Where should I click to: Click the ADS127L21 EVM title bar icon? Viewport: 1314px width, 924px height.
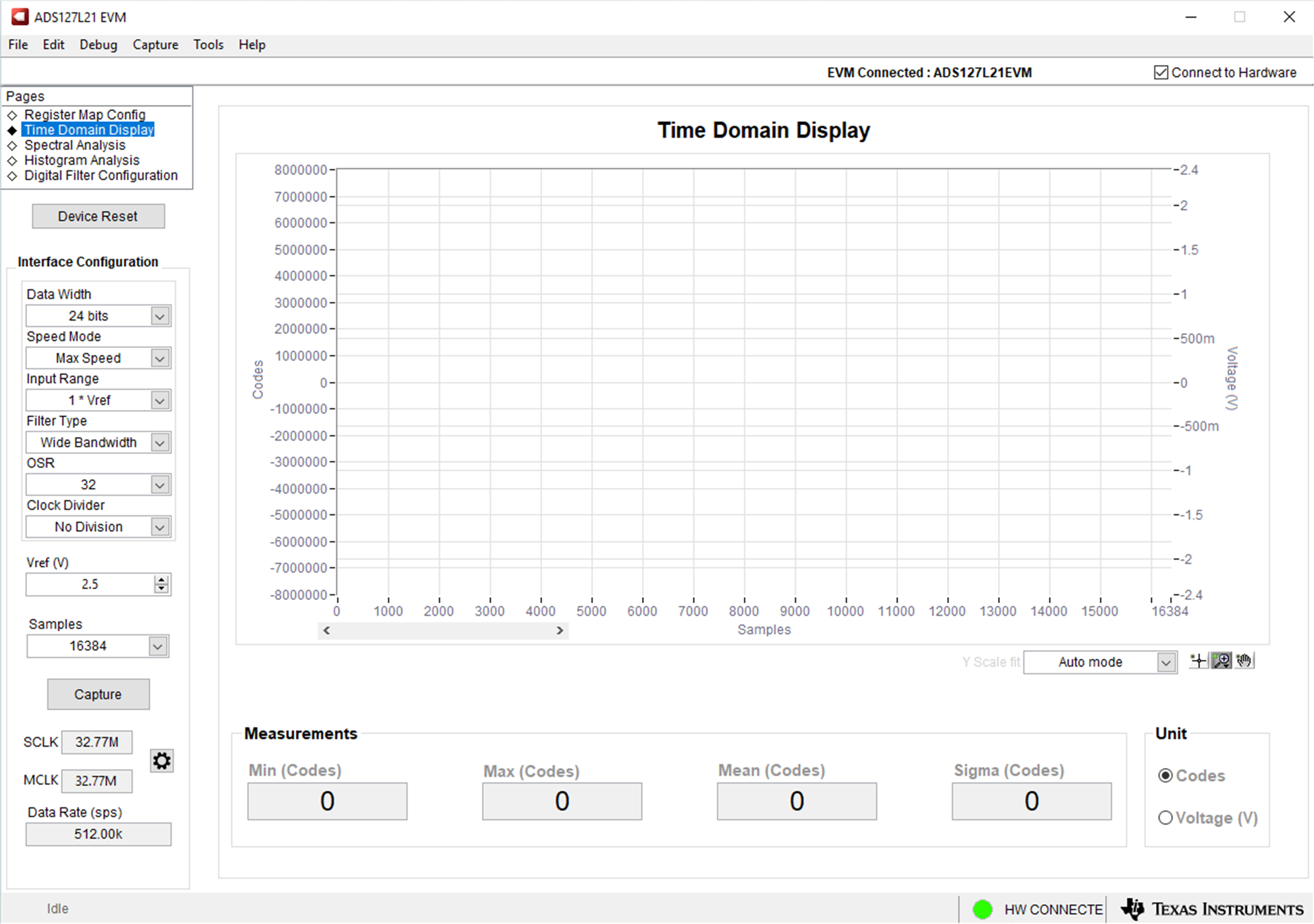(x=19, y=16)
